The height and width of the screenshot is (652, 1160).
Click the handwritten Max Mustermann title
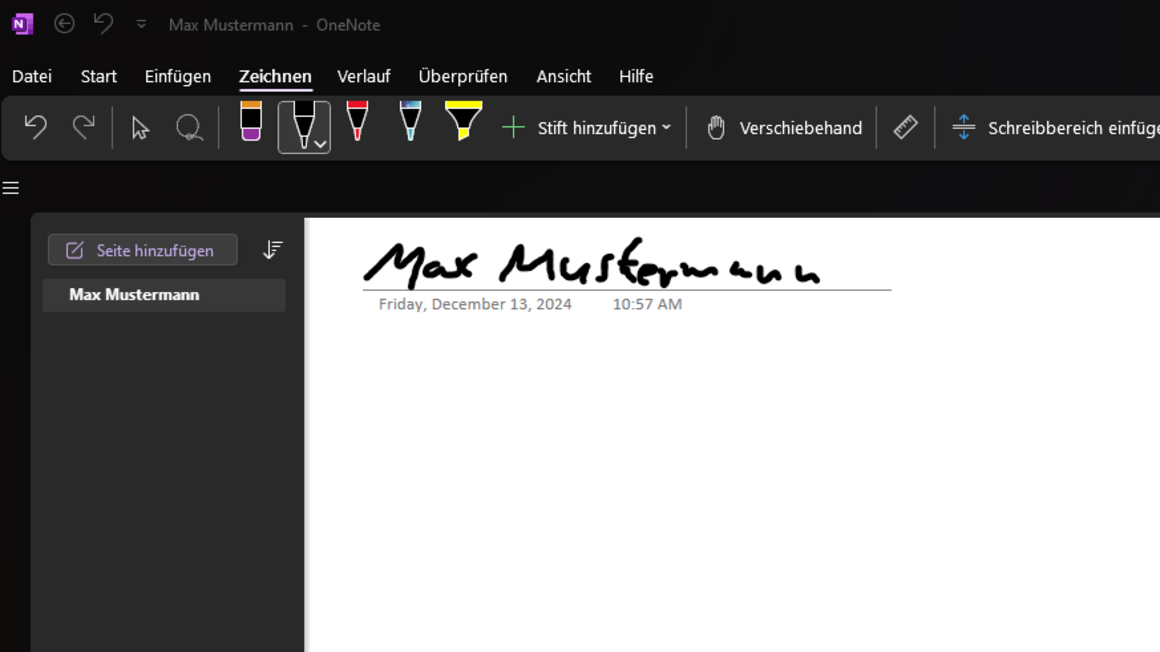pos(592,264)
